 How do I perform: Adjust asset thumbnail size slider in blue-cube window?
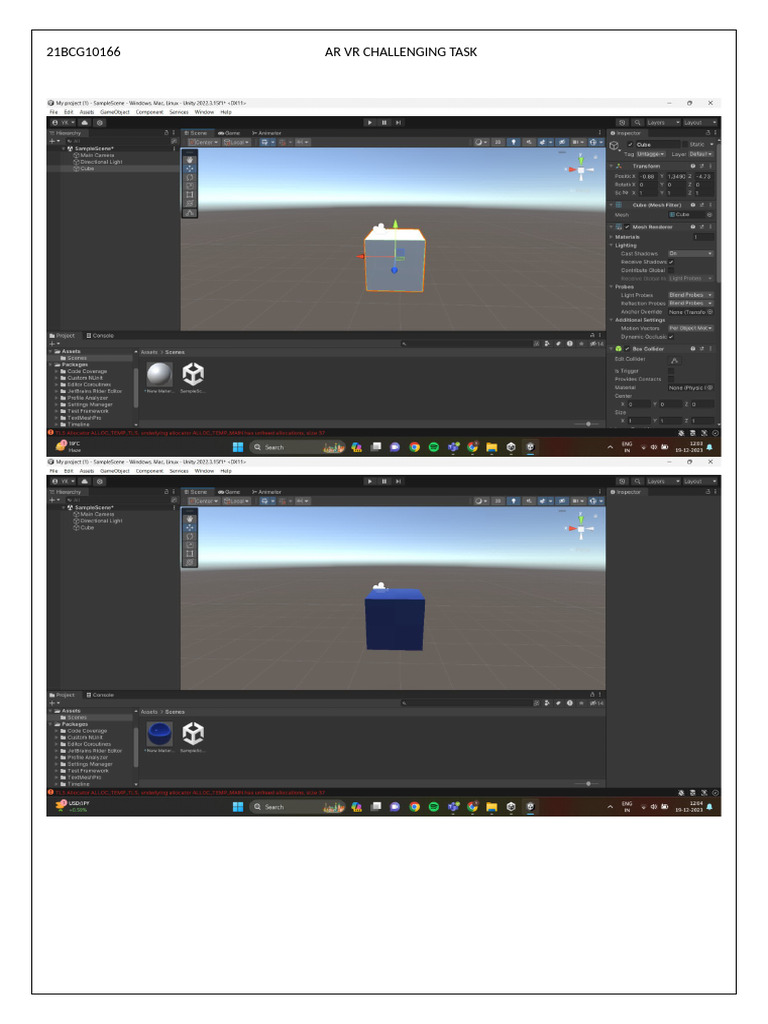(x=588, y=784)
